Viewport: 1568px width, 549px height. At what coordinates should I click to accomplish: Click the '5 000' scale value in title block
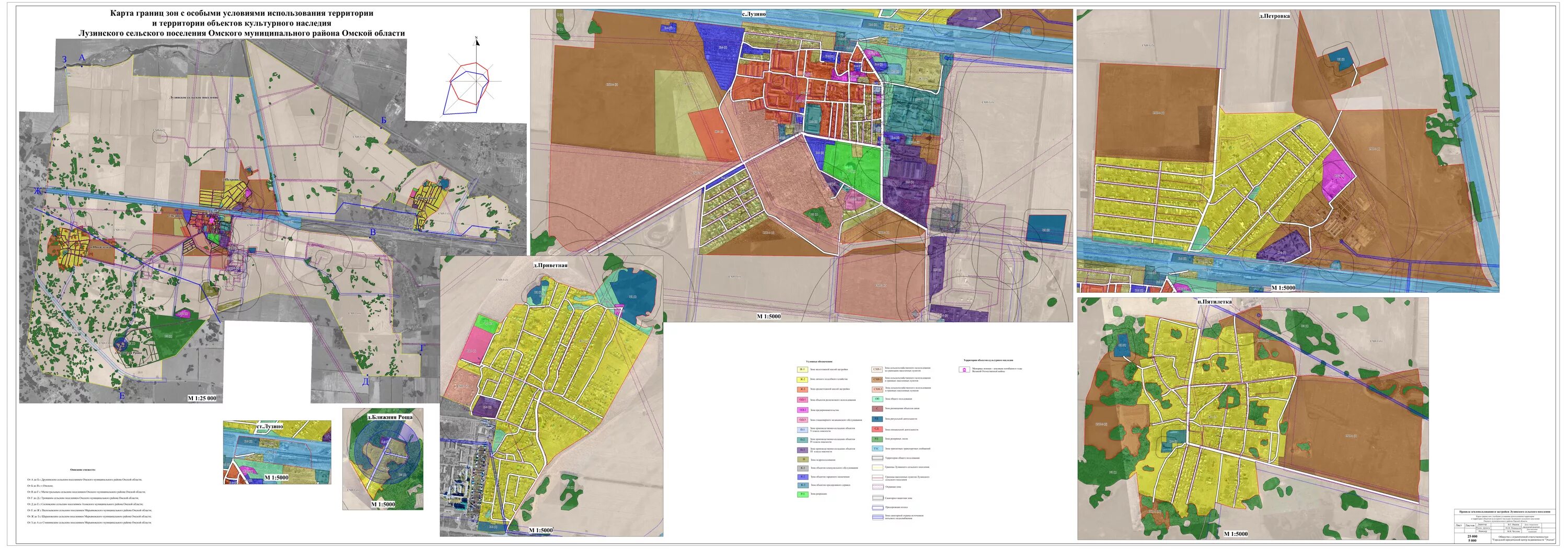click(x=1472, y=541)
